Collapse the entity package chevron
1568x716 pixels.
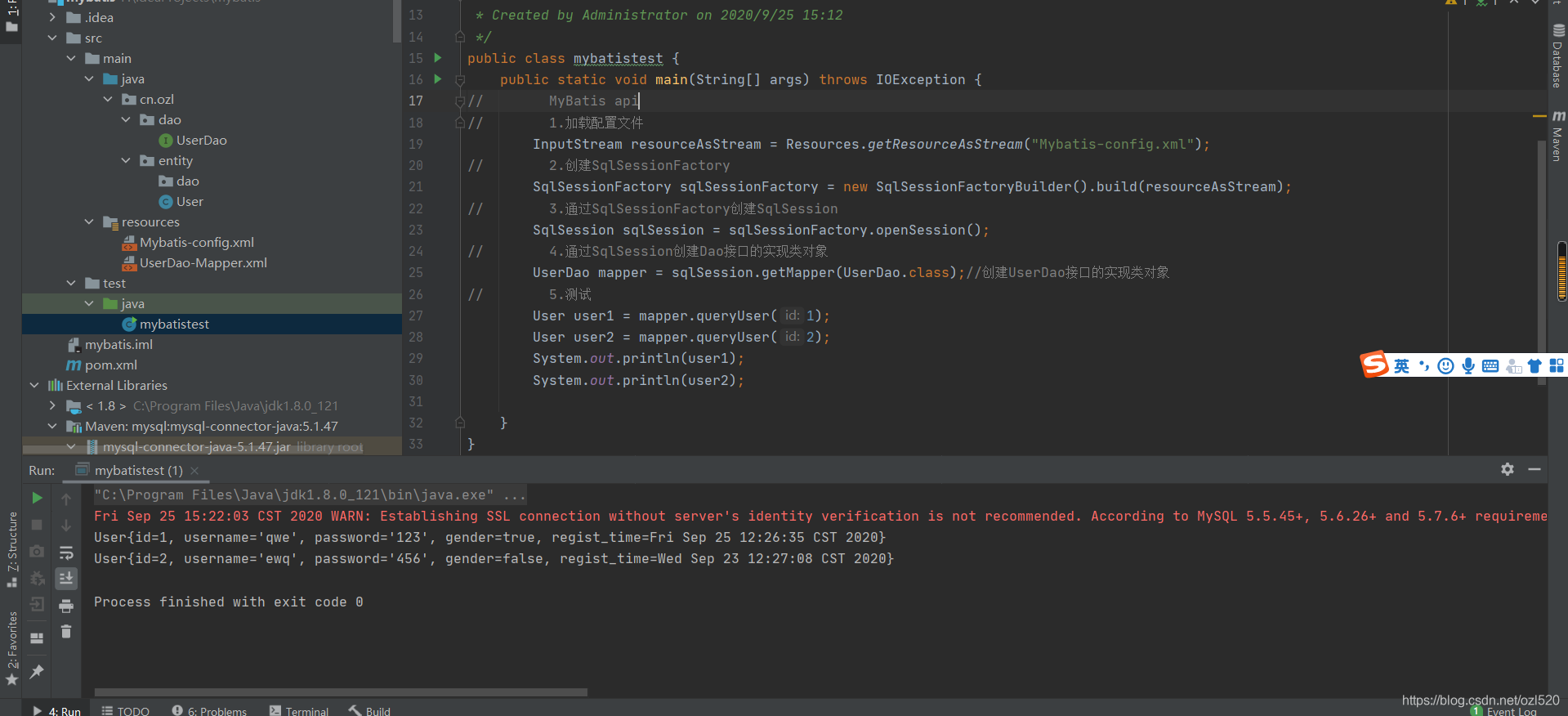126,160
